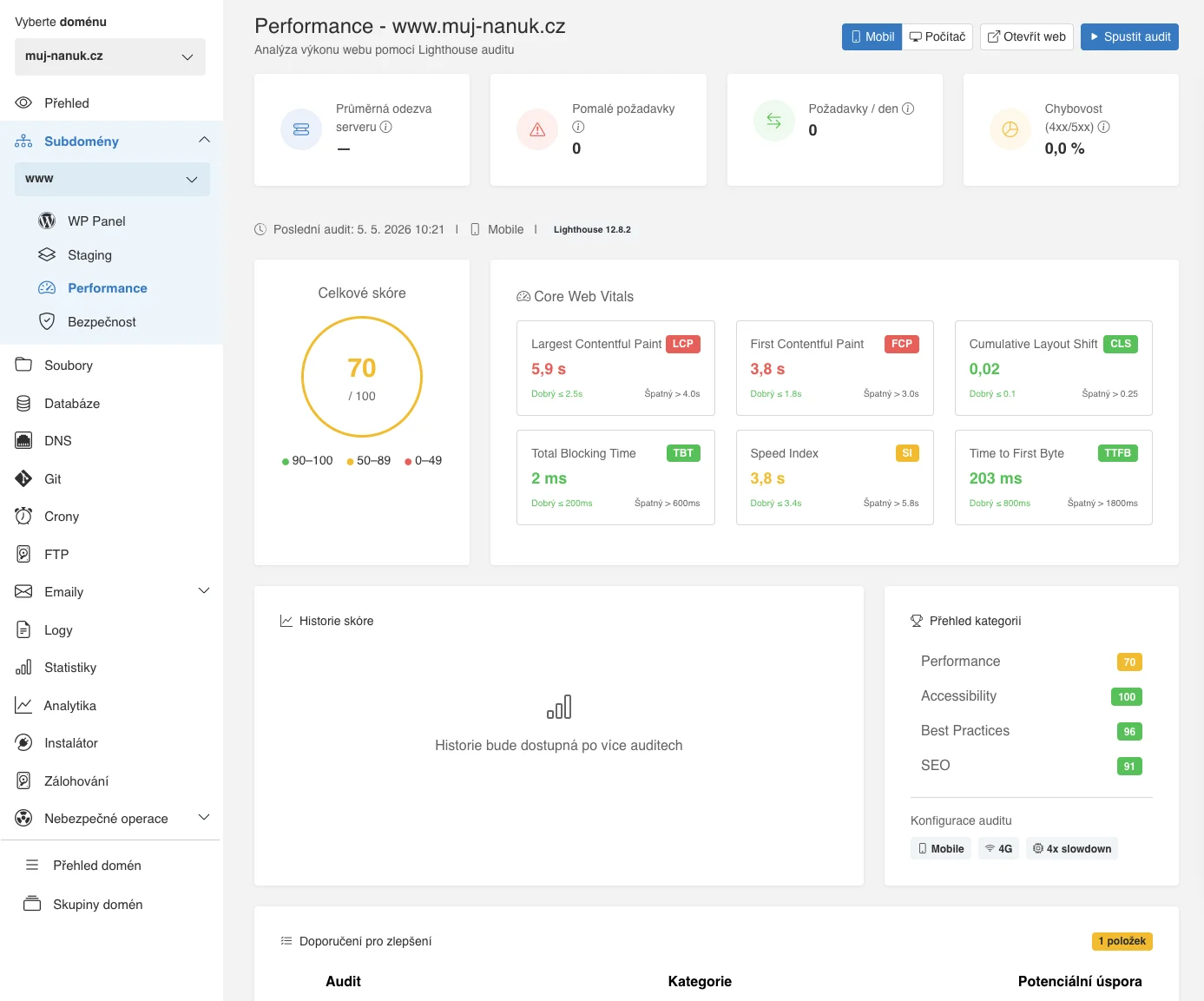
Task: Click the SEO category row
Action: click(x=1031, y=766)
